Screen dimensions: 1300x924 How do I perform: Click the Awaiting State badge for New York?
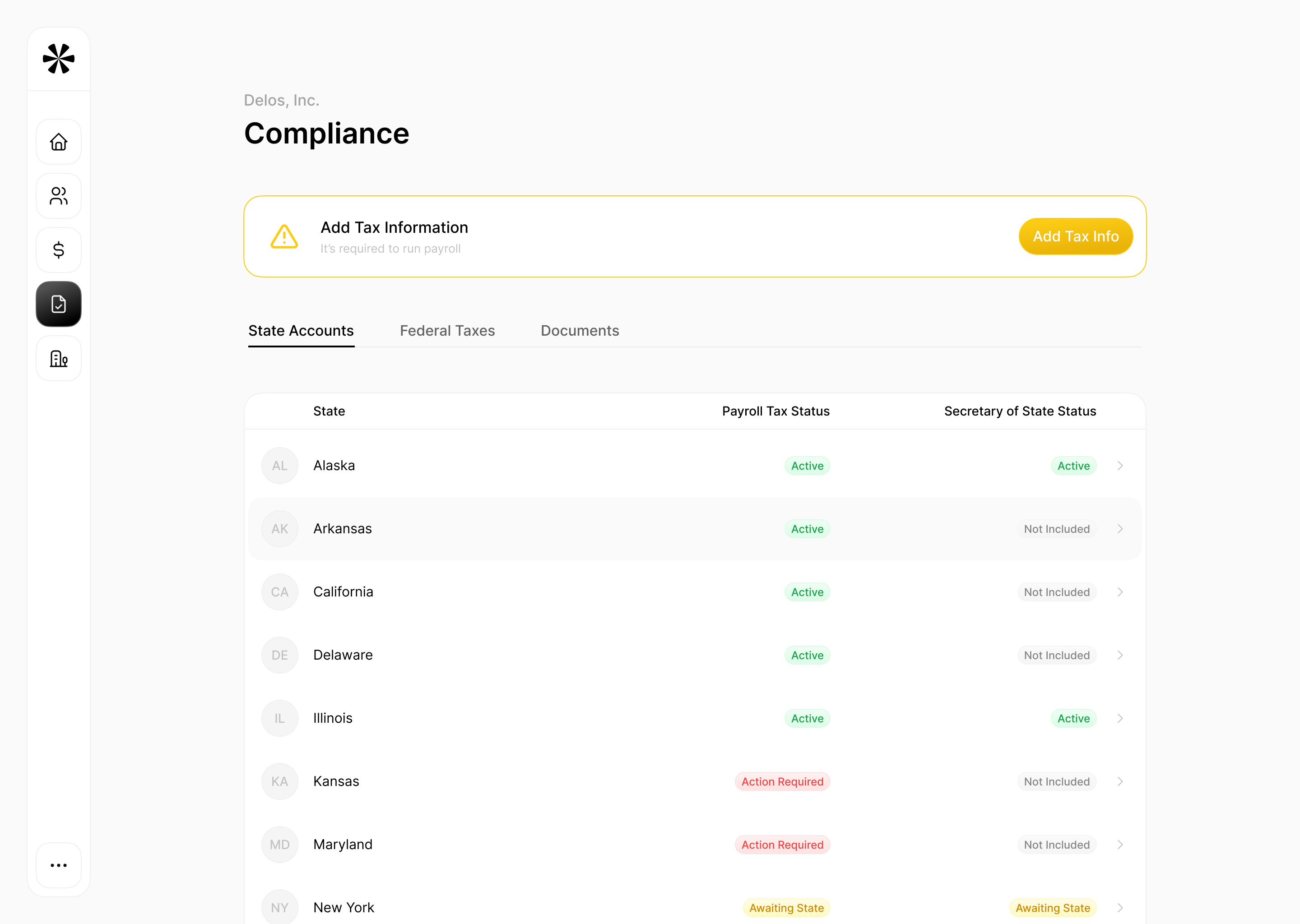(x=786, y=907)
